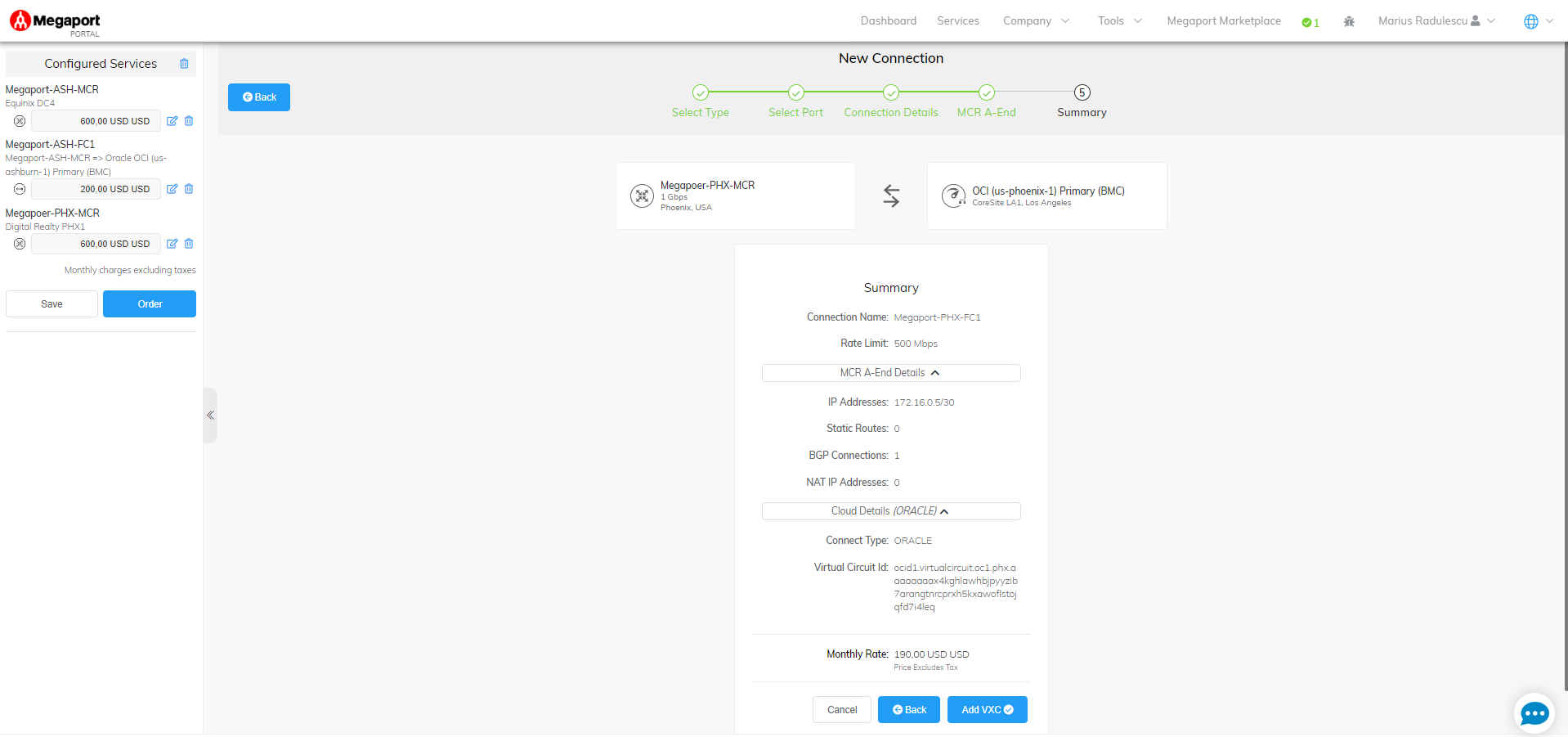
Task: Click the MCR A-End step label
Action: click(987, 113)
